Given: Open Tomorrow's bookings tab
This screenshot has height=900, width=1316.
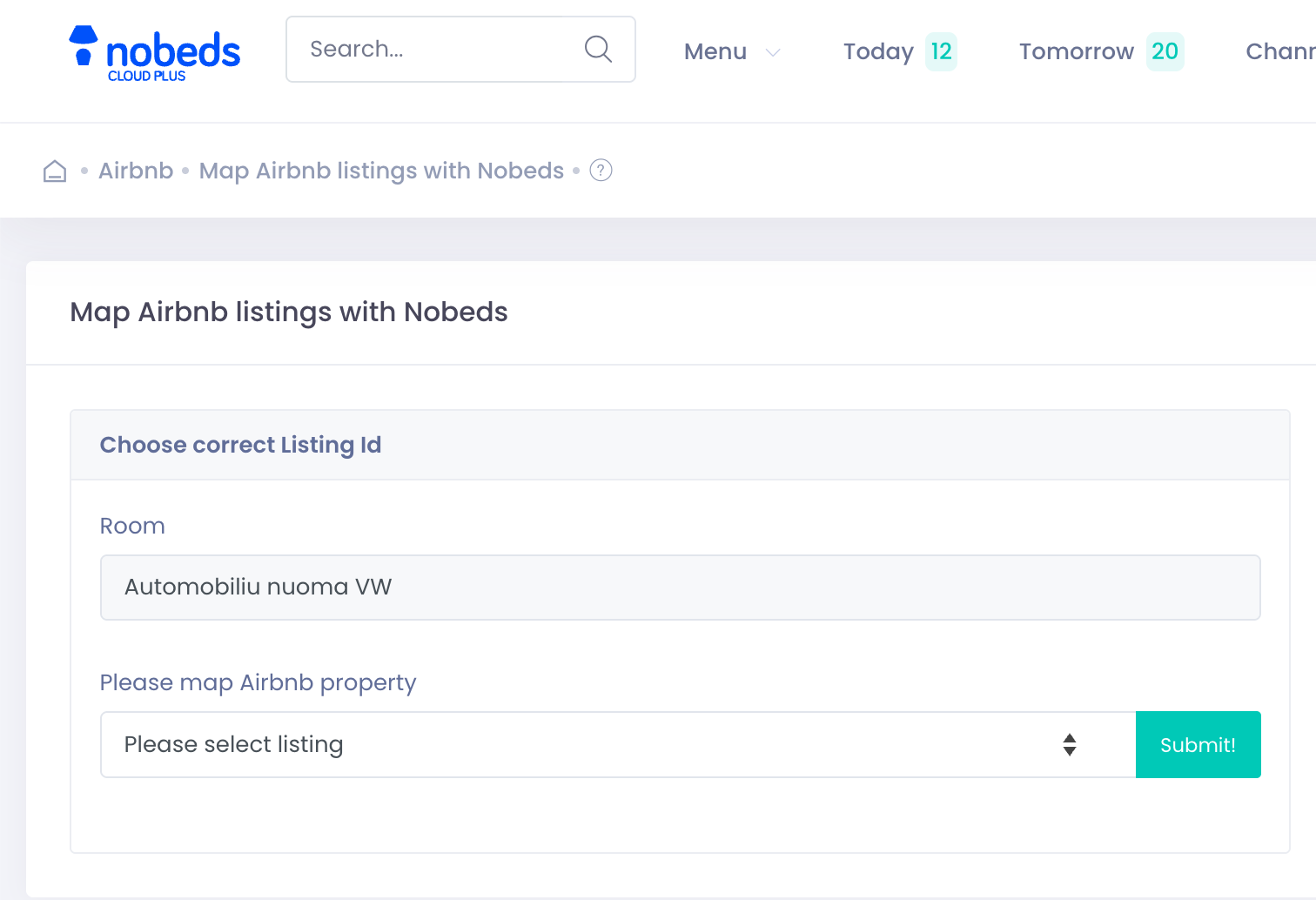Looking at the screenshot, I should (x=1077, y=51).
